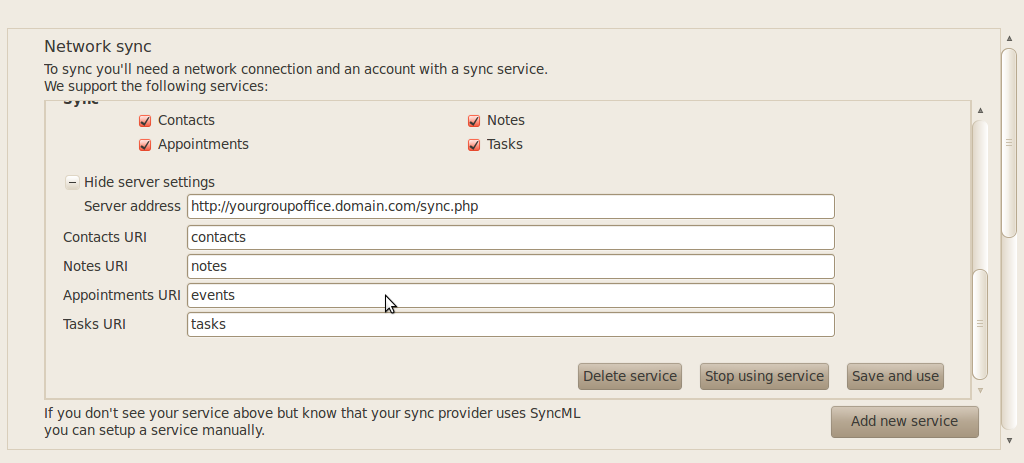This screenshot has height=463, width=1024.
Task: Click into the Appointments URI field
Action: click(x=510, y=296)
